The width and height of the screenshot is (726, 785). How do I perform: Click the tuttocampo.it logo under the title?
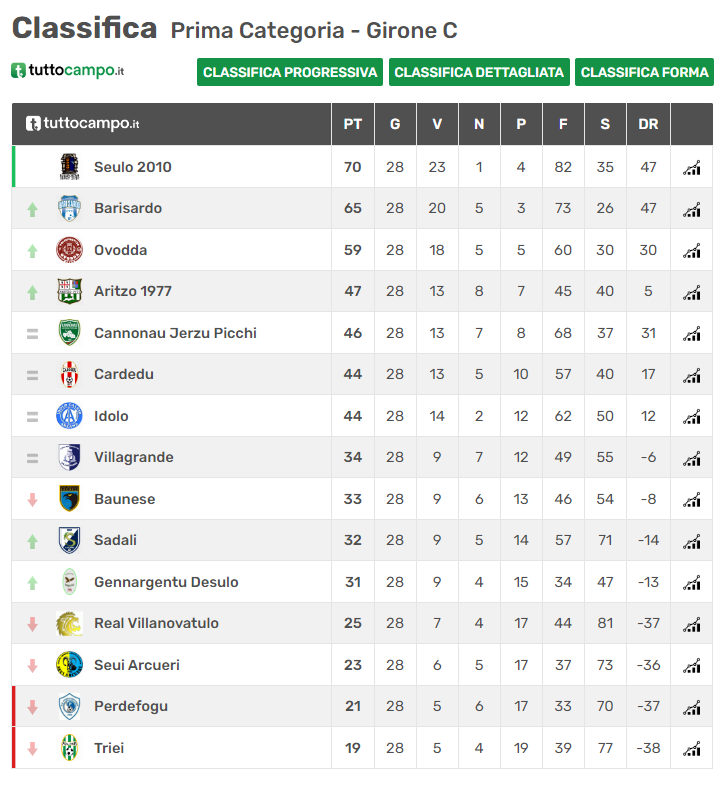(x=68, y=70)
